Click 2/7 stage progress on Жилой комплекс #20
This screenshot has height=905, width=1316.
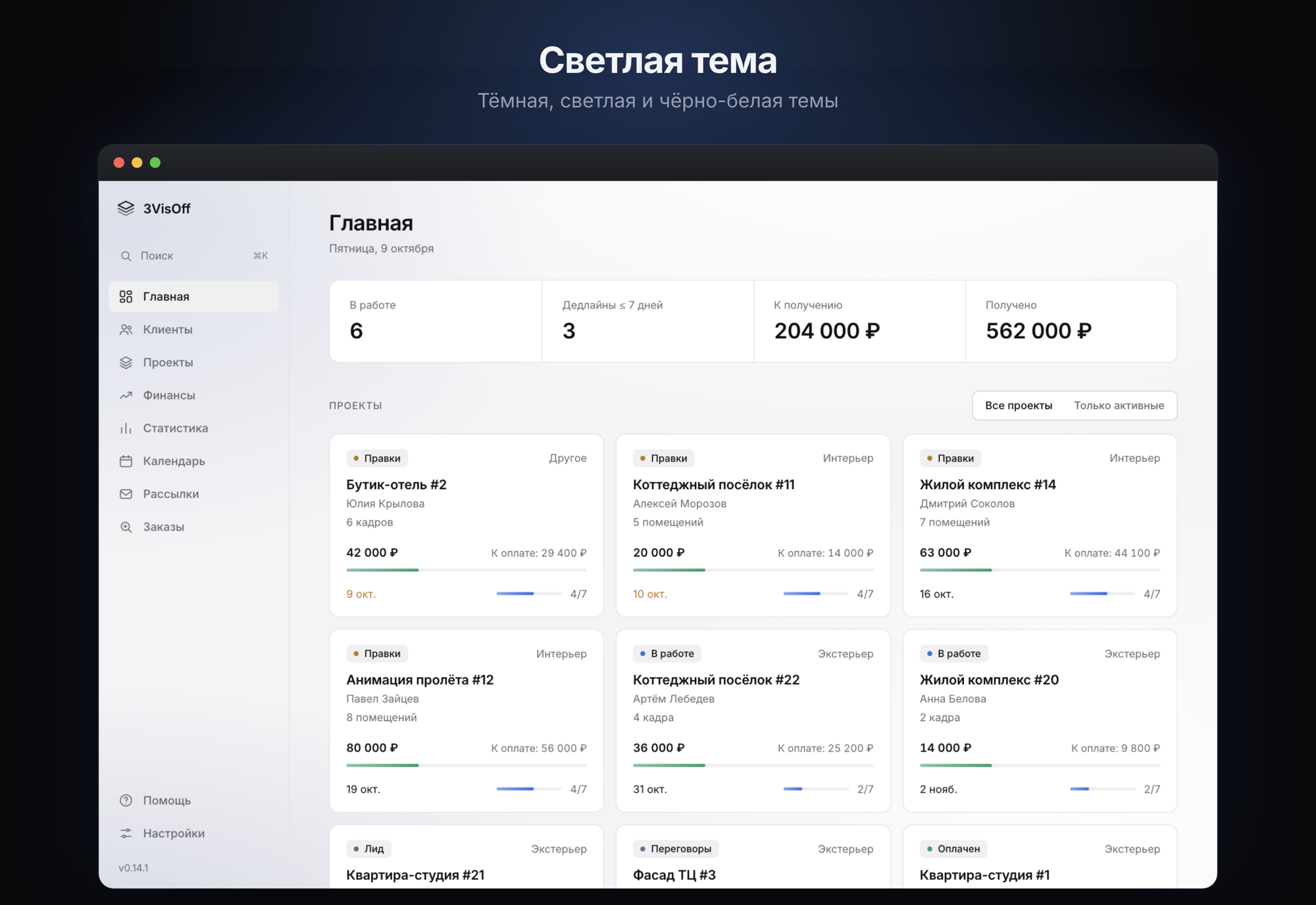coord(1115,789)
